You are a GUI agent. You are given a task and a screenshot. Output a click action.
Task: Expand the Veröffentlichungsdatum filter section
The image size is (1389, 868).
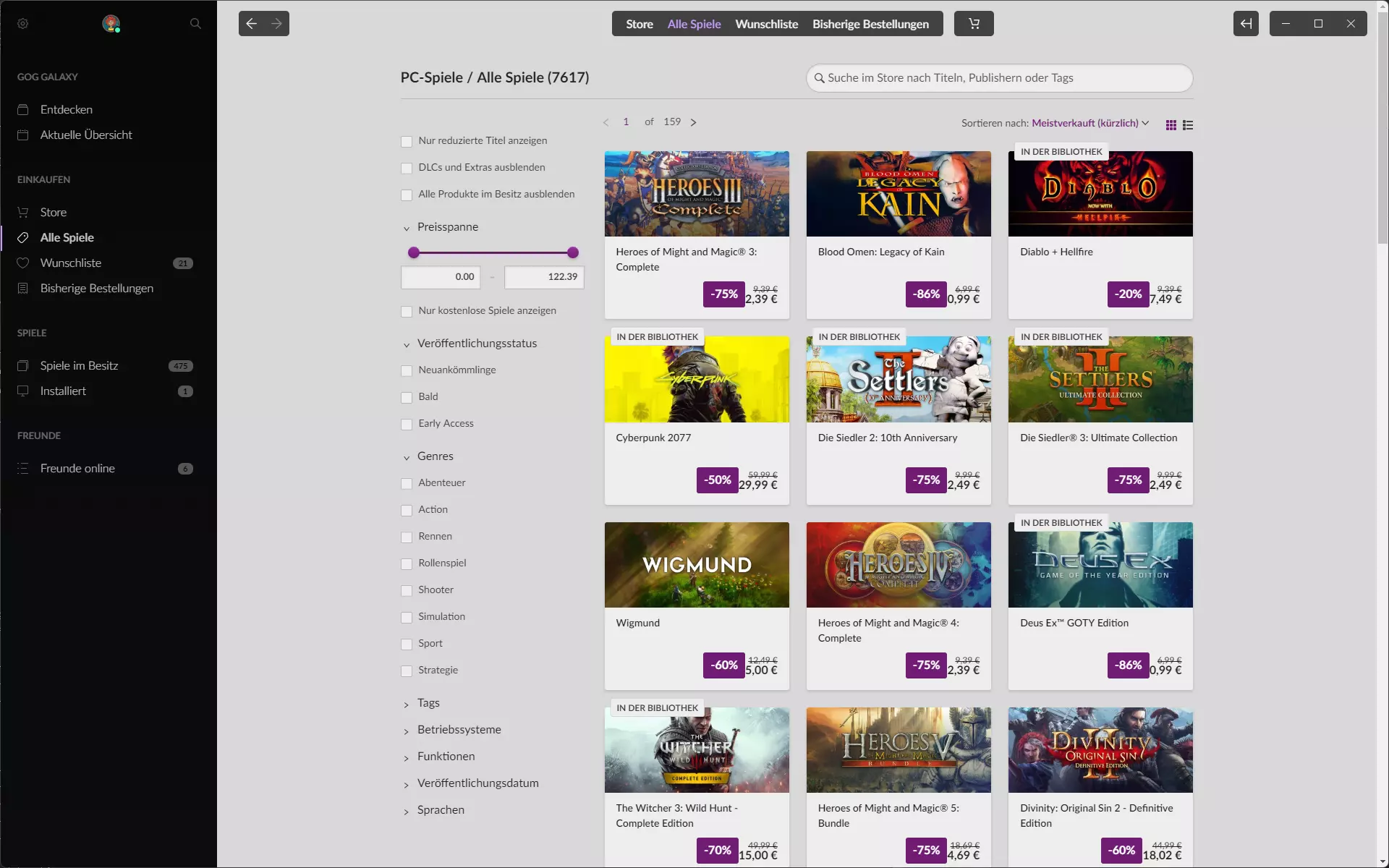click(x=471, y=783)
